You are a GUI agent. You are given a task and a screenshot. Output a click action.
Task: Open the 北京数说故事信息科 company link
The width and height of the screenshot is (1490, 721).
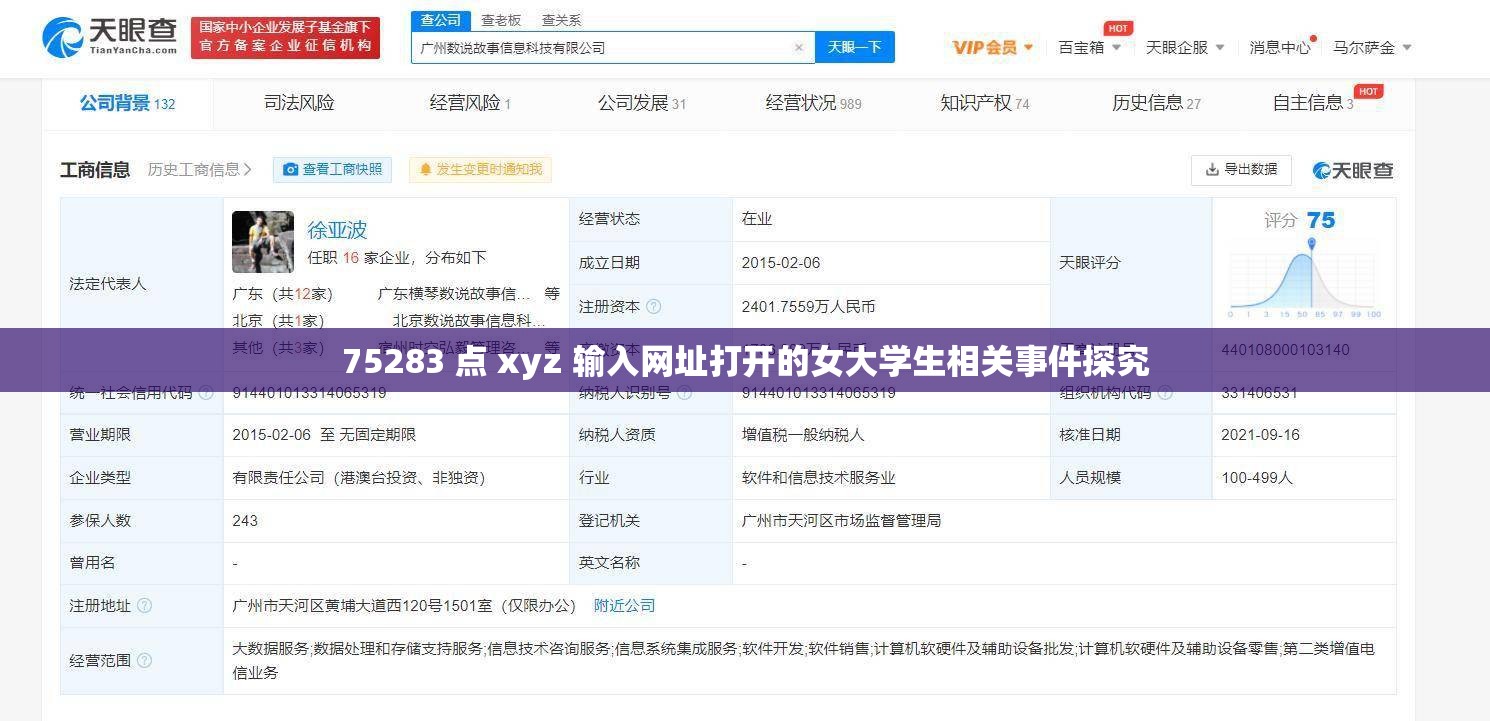click(469, 321)
